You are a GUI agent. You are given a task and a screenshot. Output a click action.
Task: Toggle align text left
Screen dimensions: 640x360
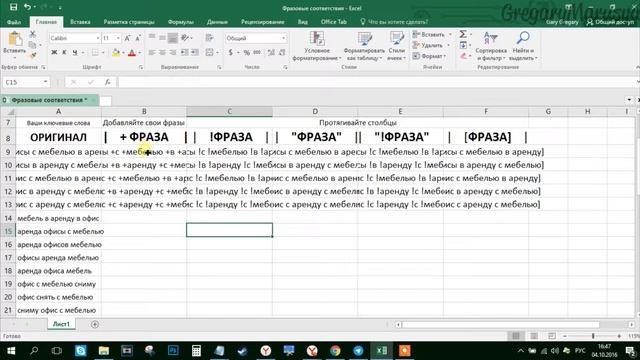coord(151,52)
